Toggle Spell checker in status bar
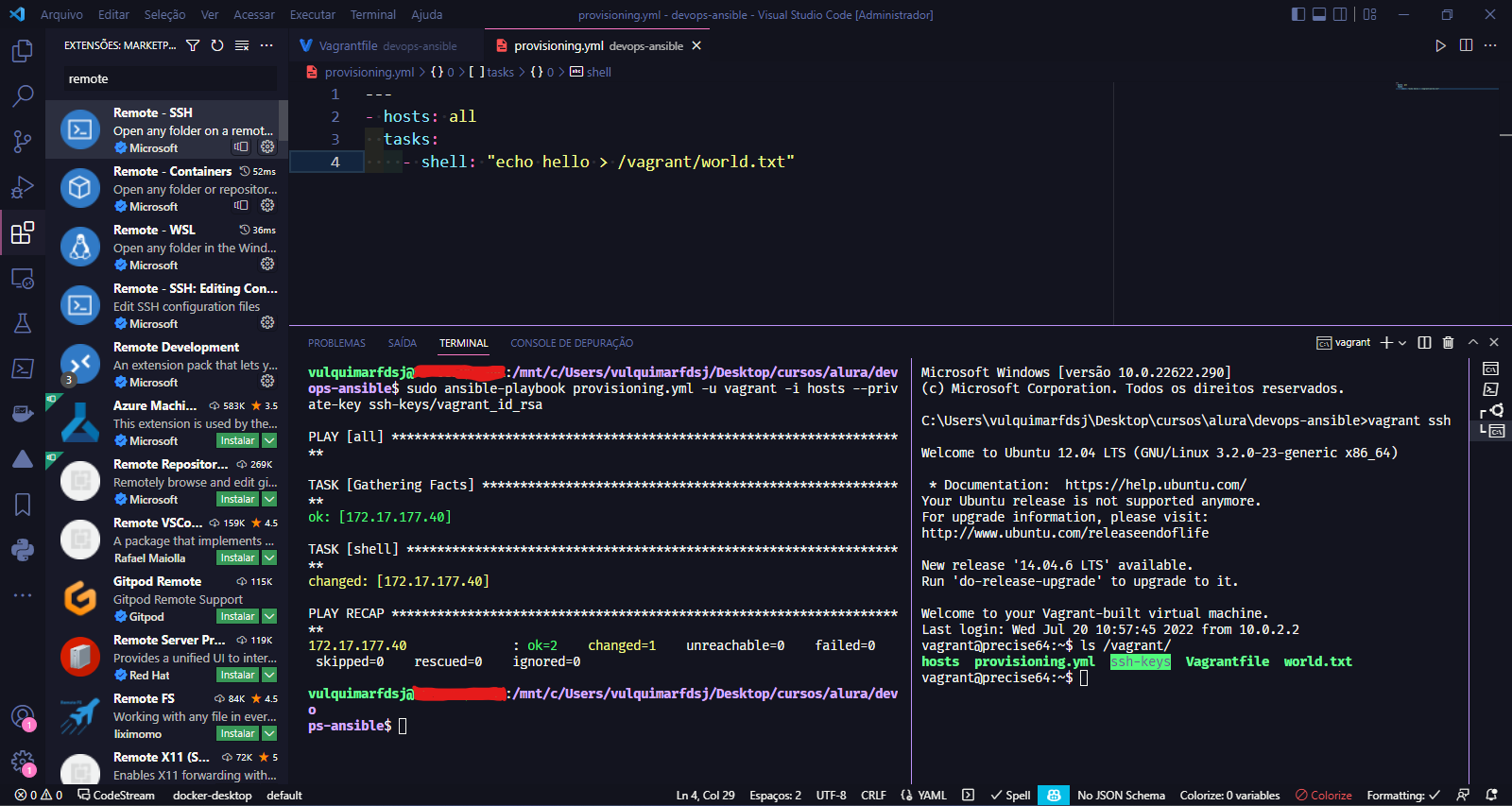 pyautogui.click(x=1010, y=796)
